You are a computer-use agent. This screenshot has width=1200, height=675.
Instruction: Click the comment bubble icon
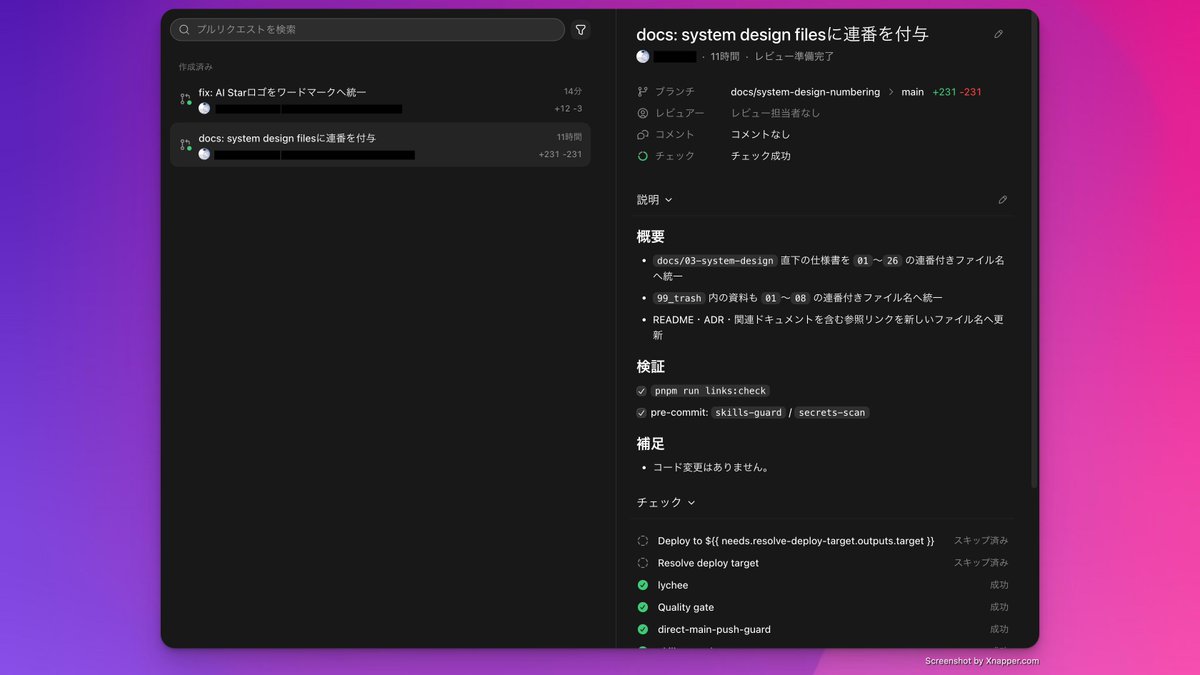click(643, 135)
